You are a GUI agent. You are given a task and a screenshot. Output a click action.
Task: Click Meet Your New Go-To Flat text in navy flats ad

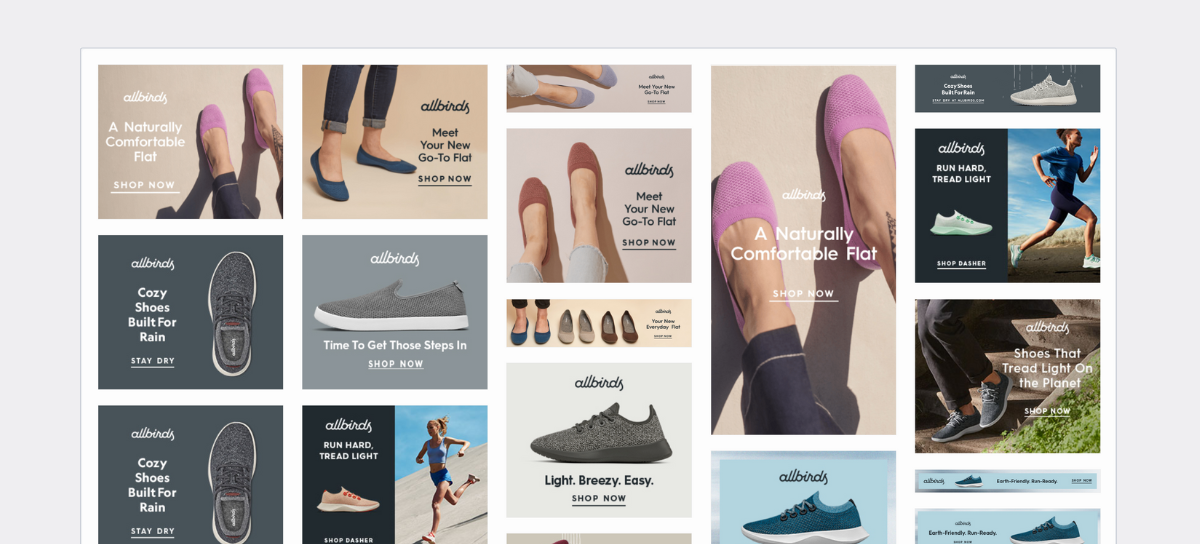[x=445, y=145]
